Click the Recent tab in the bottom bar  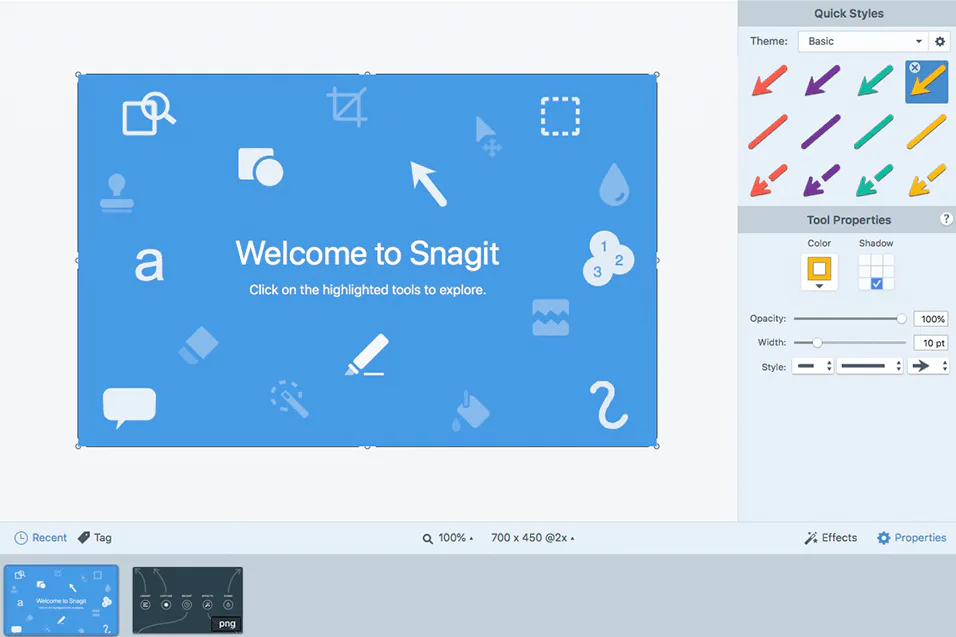tap(40, 537)
